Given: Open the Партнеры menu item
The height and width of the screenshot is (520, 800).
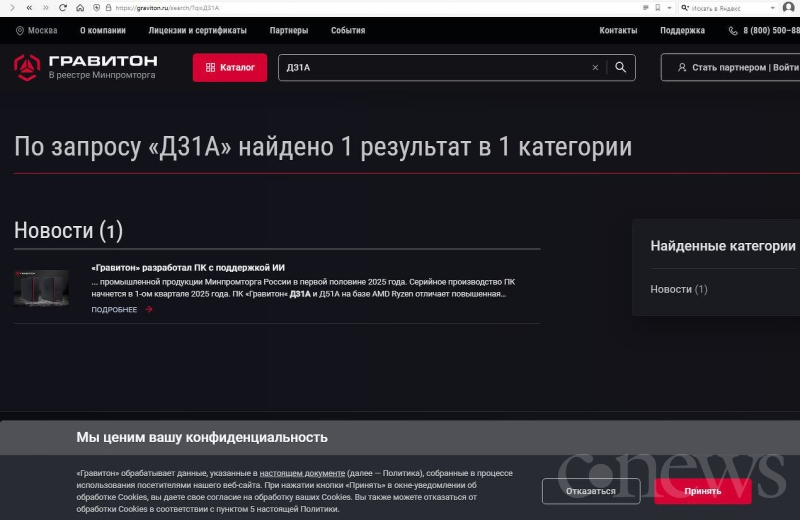Looking at the screenshot, I should tap(289, 31).
